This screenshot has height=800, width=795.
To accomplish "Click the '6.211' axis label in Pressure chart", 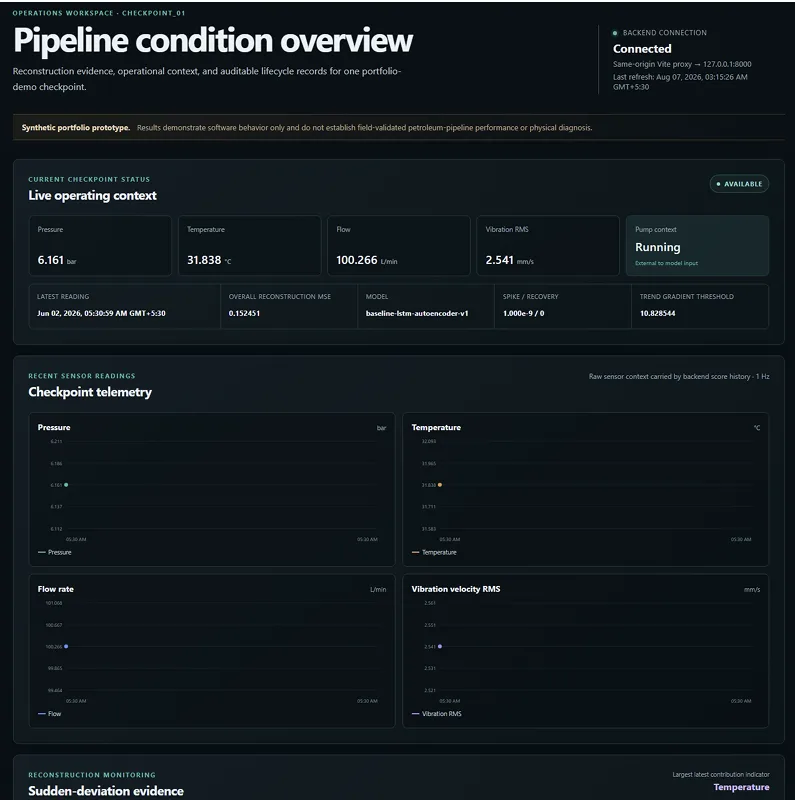I will 56,441.
